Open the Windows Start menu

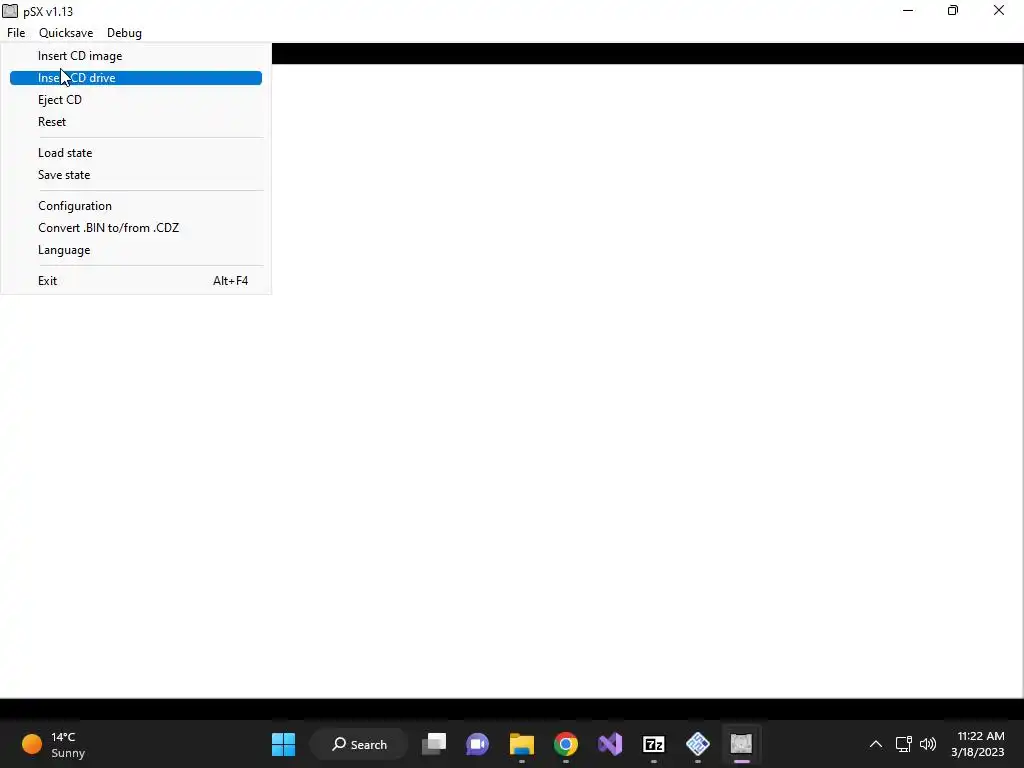tap(283, 744)
